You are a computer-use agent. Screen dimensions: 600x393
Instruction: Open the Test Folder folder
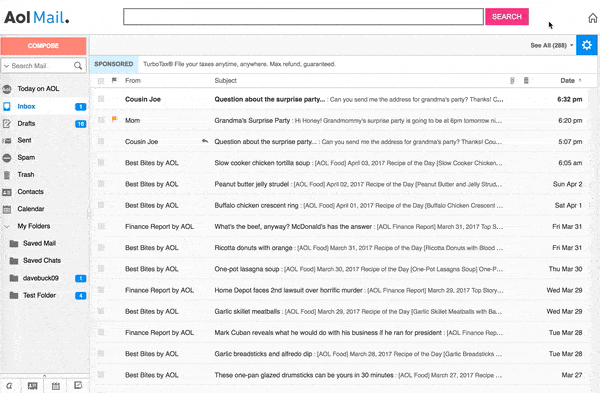44,295
